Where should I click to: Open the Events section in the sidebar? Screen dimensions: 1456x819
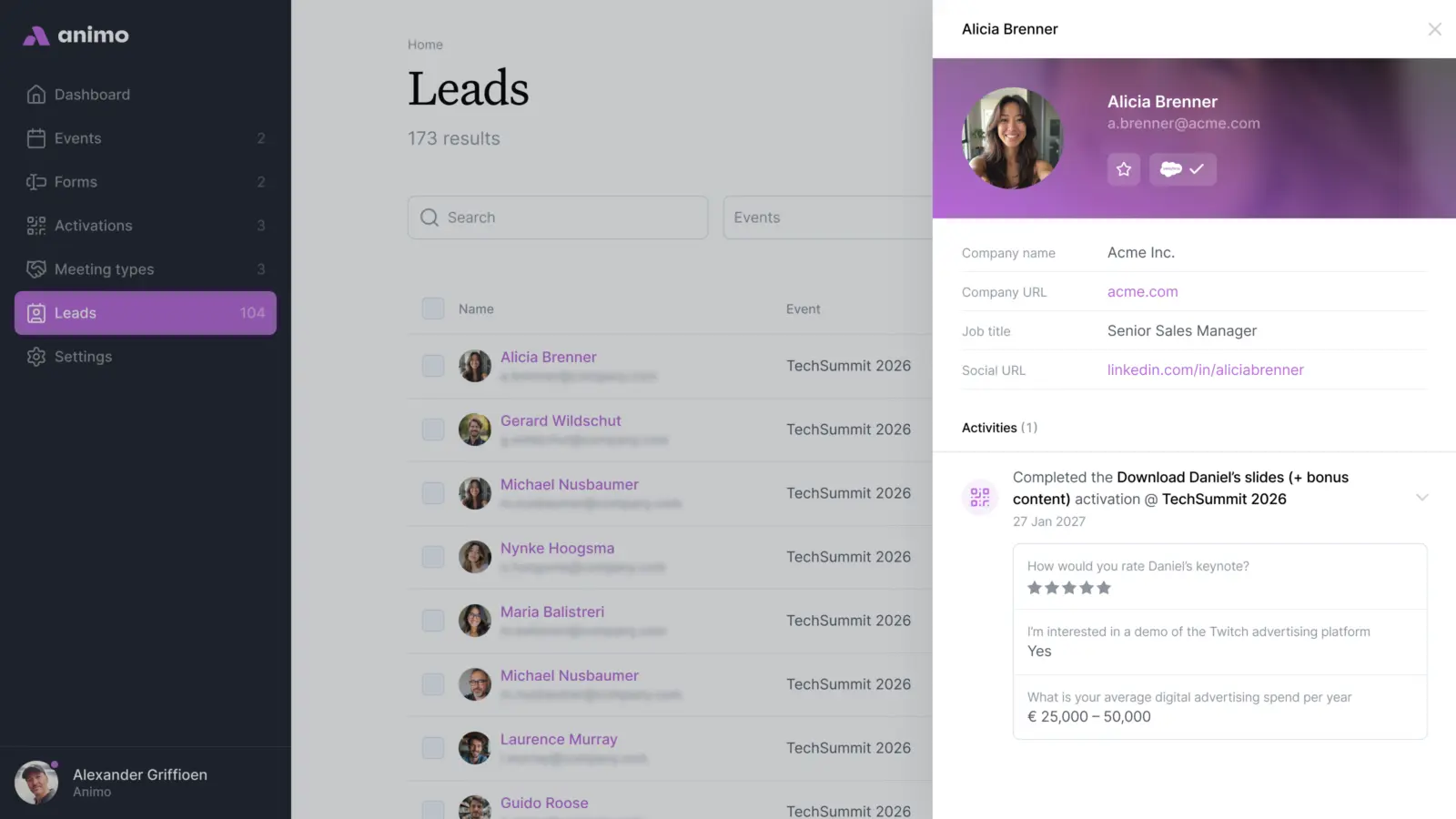pyautogui.click(x=77, y=137)
